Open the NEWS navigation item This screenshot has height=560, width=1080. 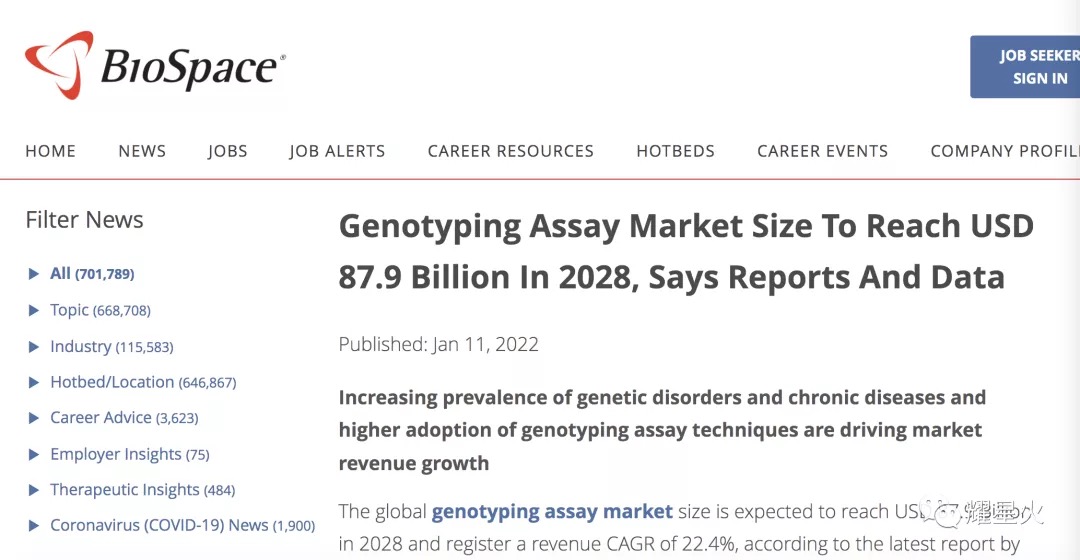point(142,151)
